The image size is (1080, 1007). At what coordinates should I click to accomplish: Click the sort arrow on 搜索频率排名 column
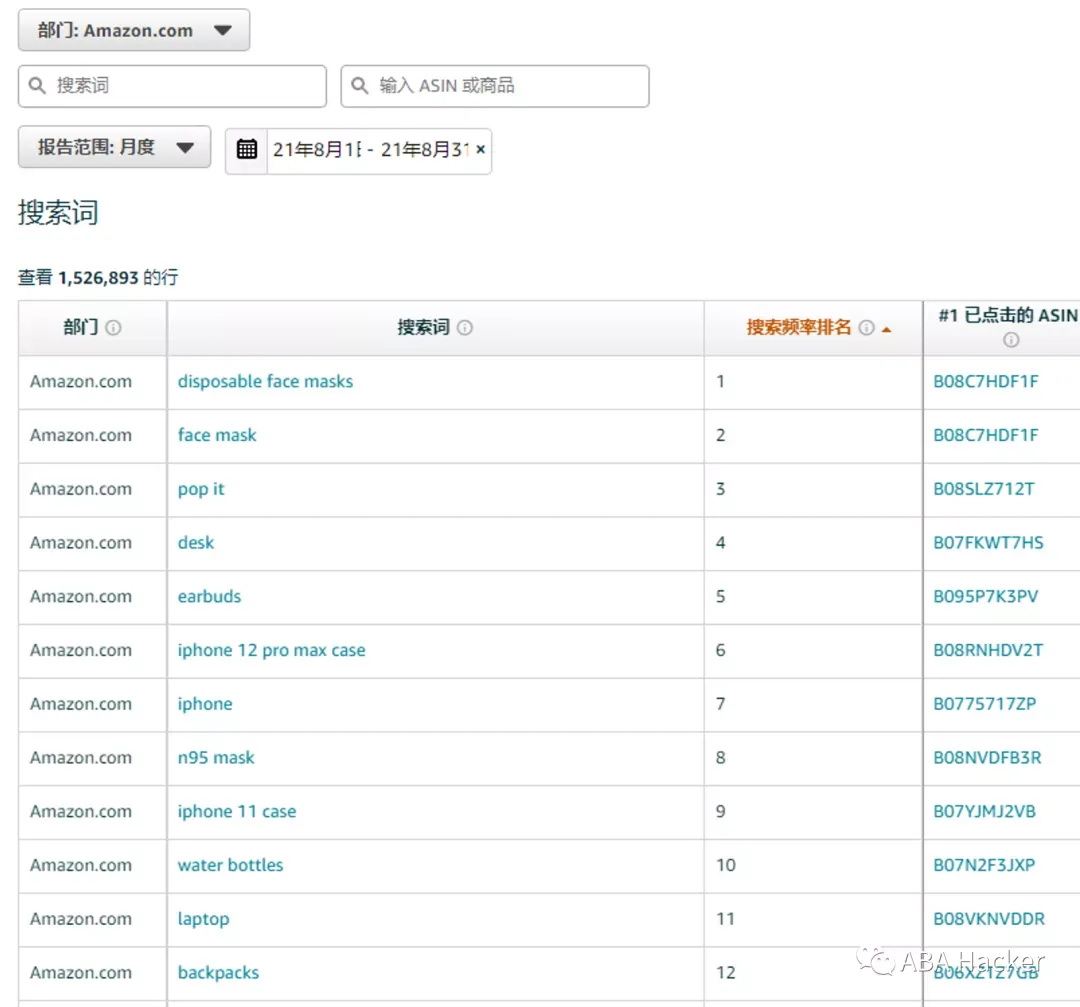pyautogui.click(x=886, y=330)
